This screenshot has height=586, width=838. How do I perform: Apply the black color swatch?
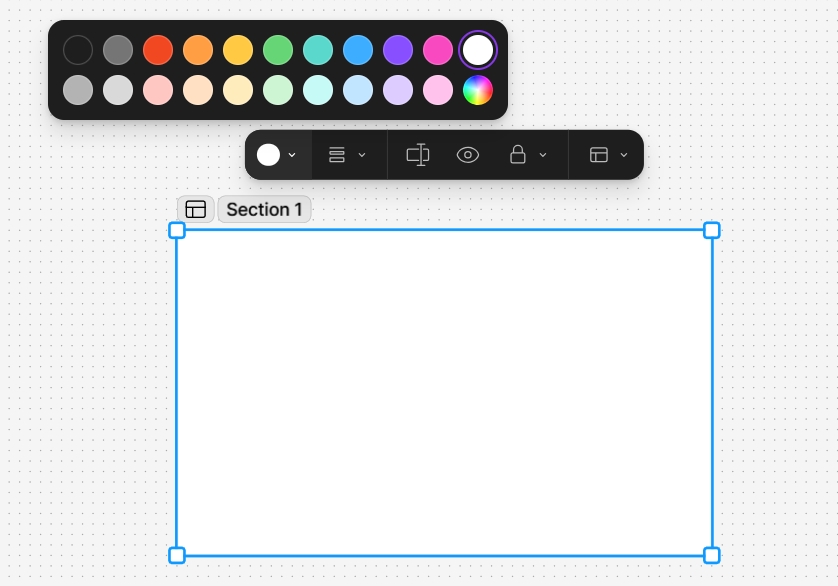click(x=78, y=50)
